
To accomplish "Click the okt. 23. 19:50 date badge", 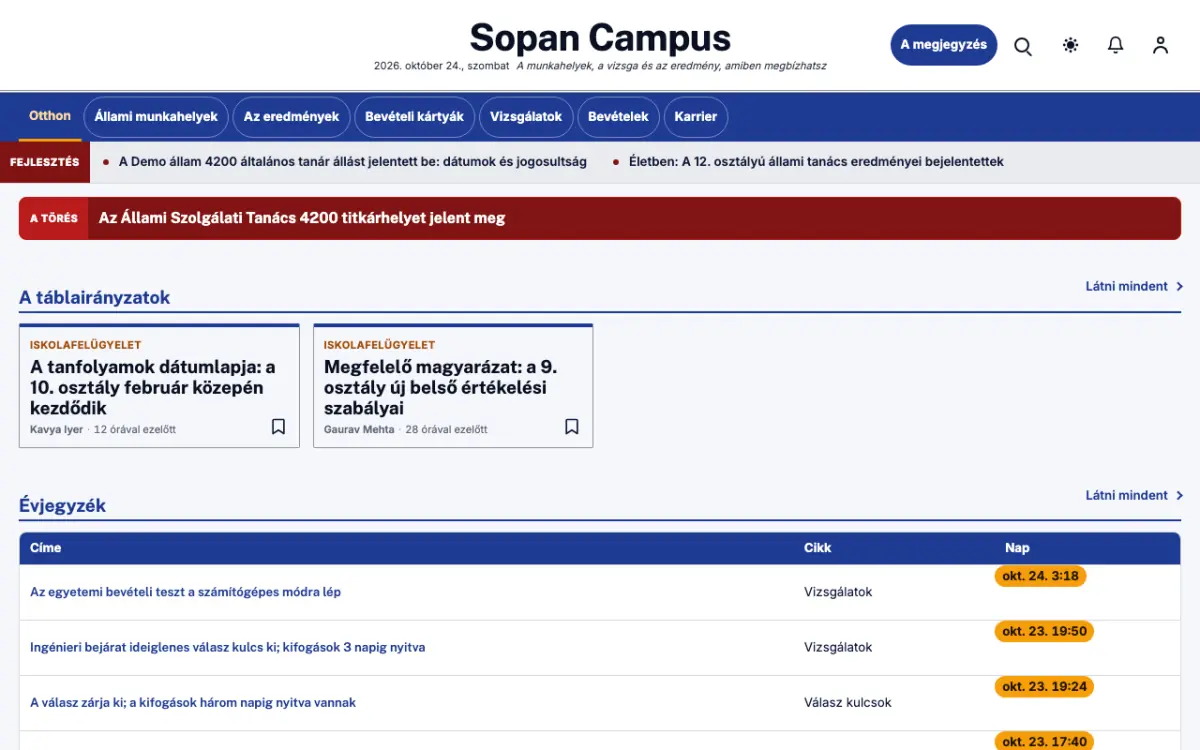I will [1044, 631].
